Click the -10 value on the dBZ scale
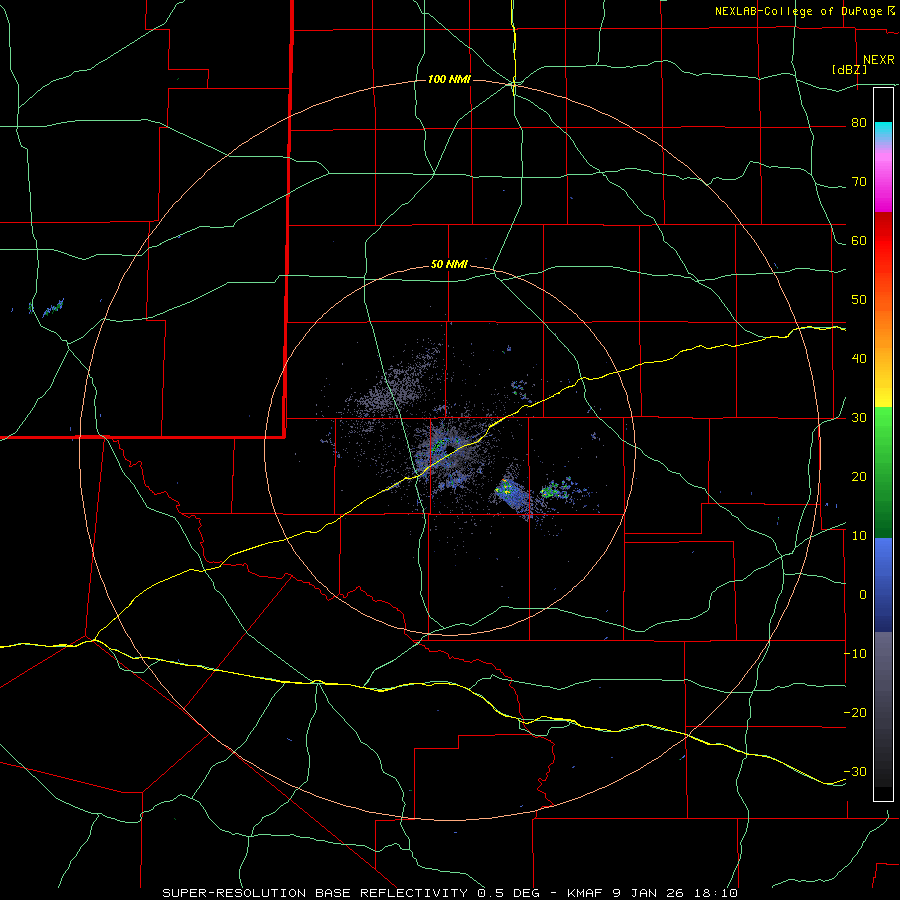 (855, 654)
